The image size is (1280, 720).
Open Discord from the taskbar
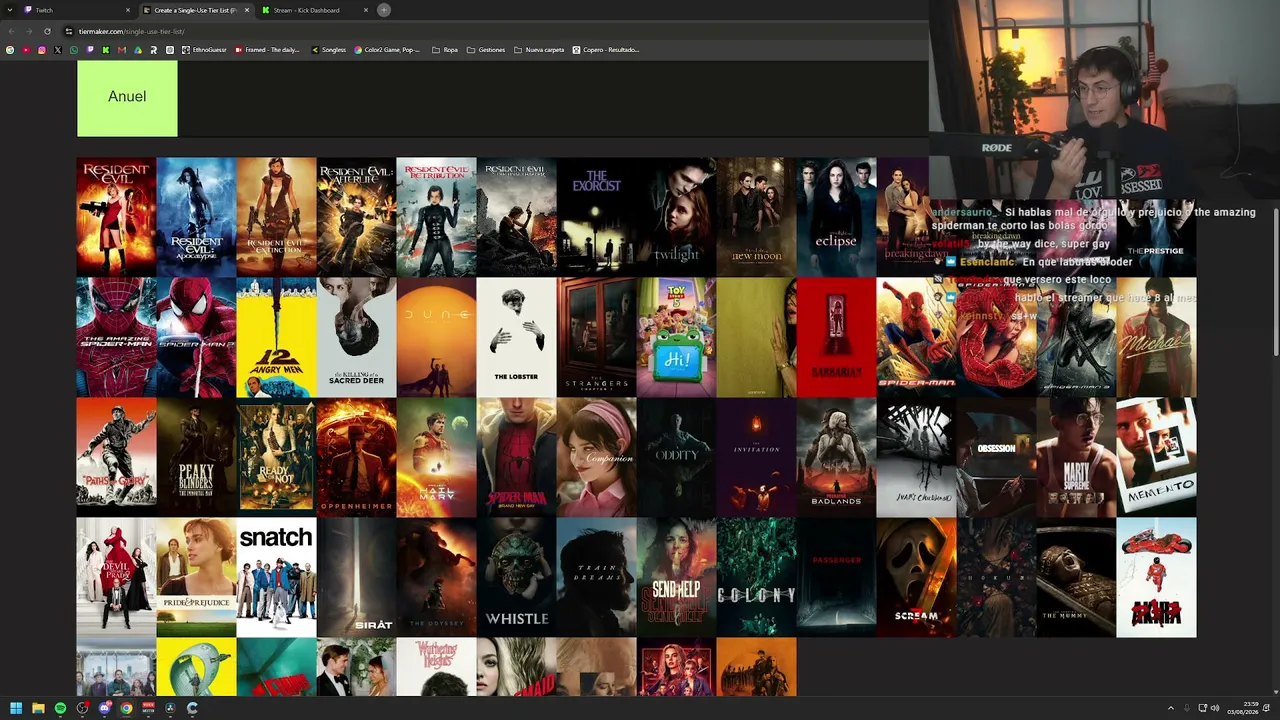click(104, 708)
